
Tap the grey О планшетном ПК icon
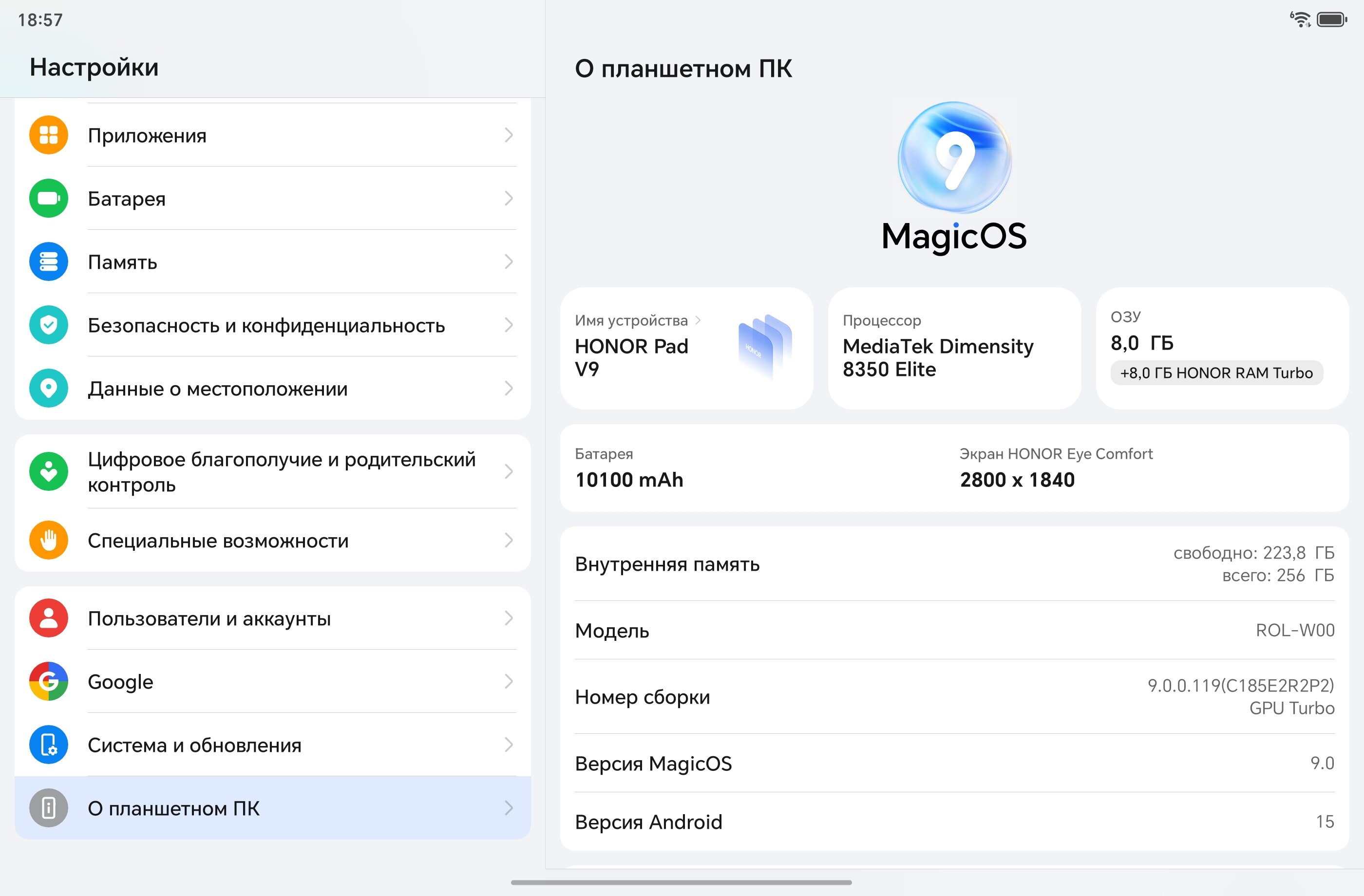tap(49, 808)
